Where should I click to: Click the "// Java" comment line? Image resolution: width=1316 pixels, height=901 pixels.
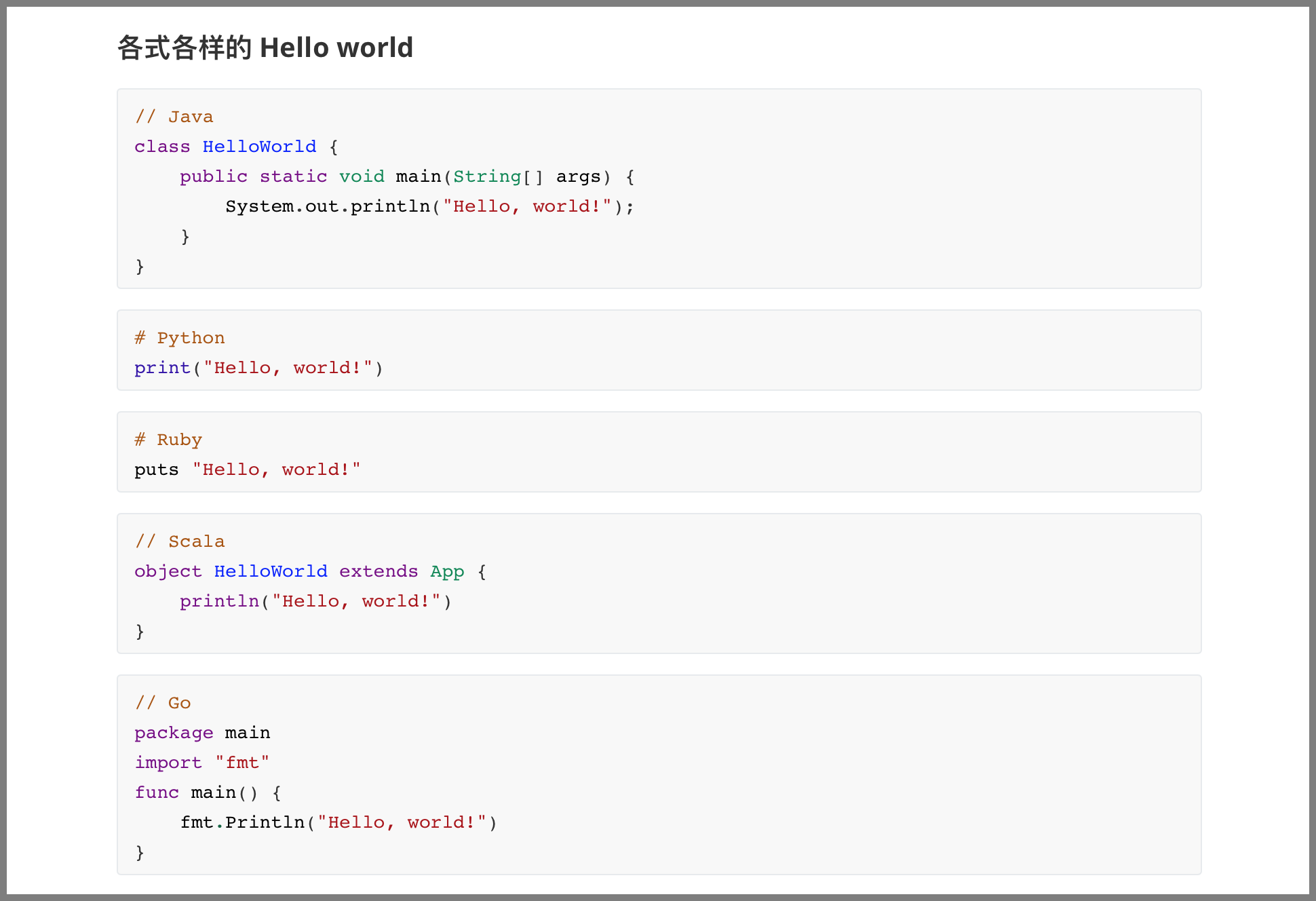click(x=174, y=117)
